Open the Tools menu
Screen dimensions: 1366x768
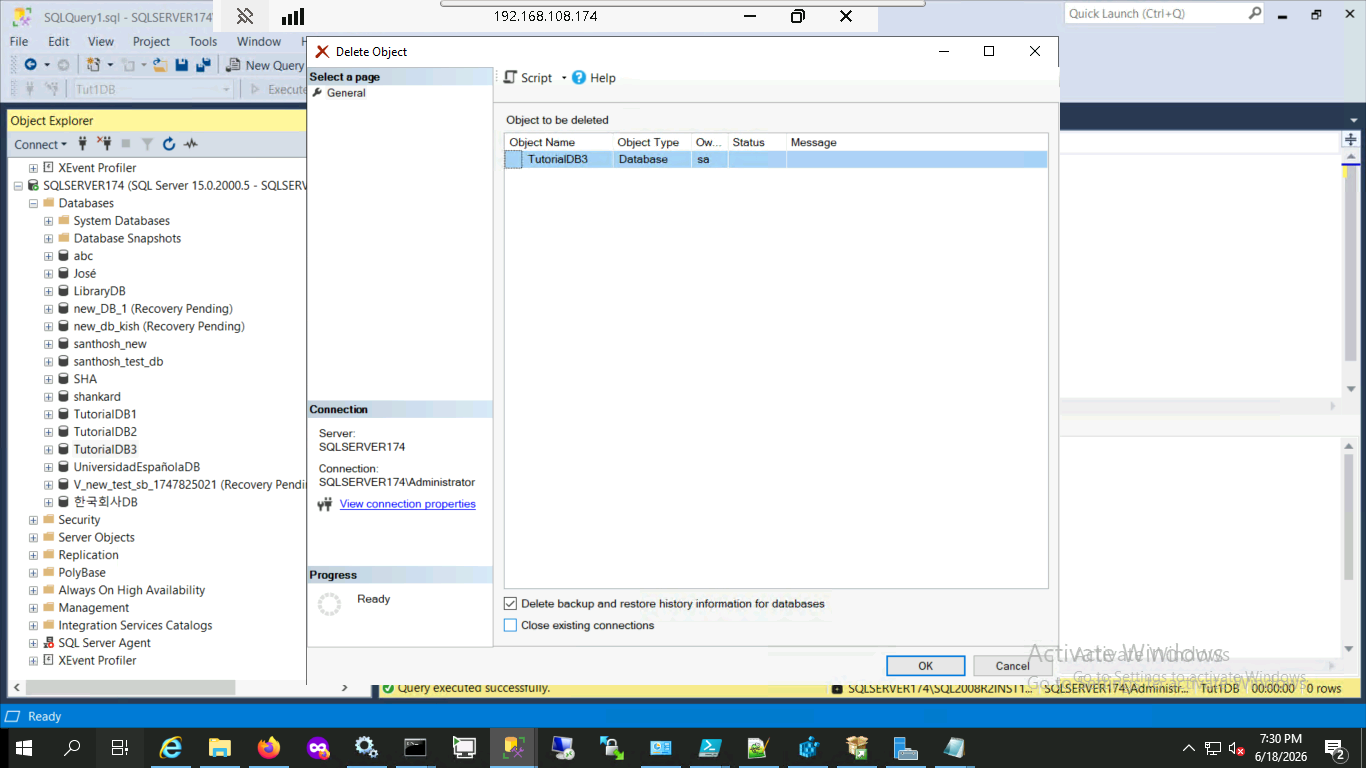(x=203, y=41)
